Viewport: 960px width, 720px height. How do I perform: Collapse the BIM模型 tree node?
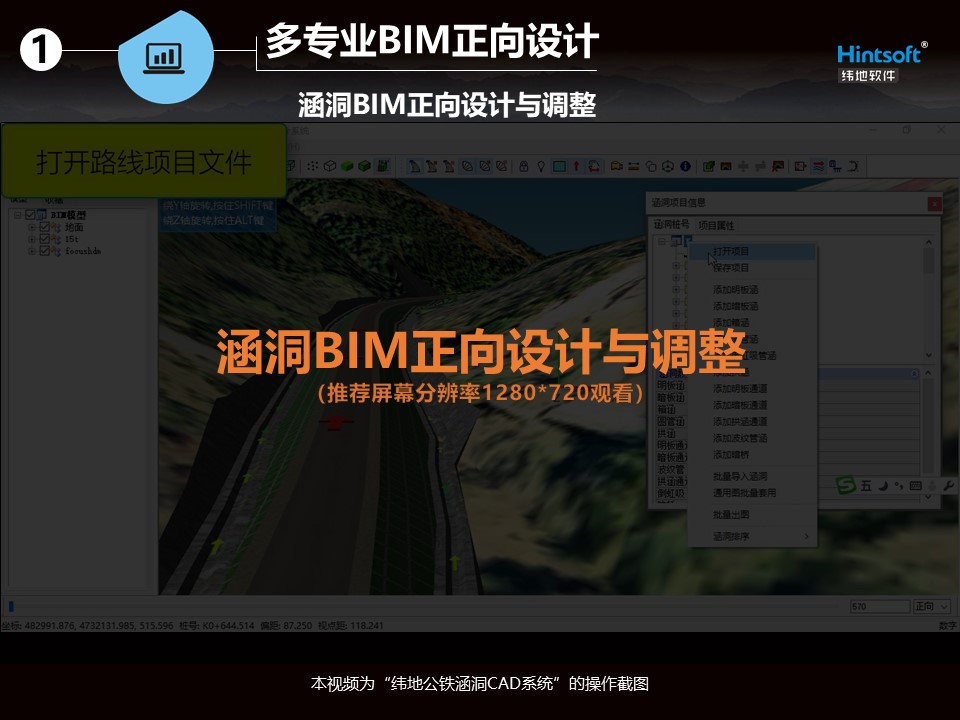click(x=18, y=215)
